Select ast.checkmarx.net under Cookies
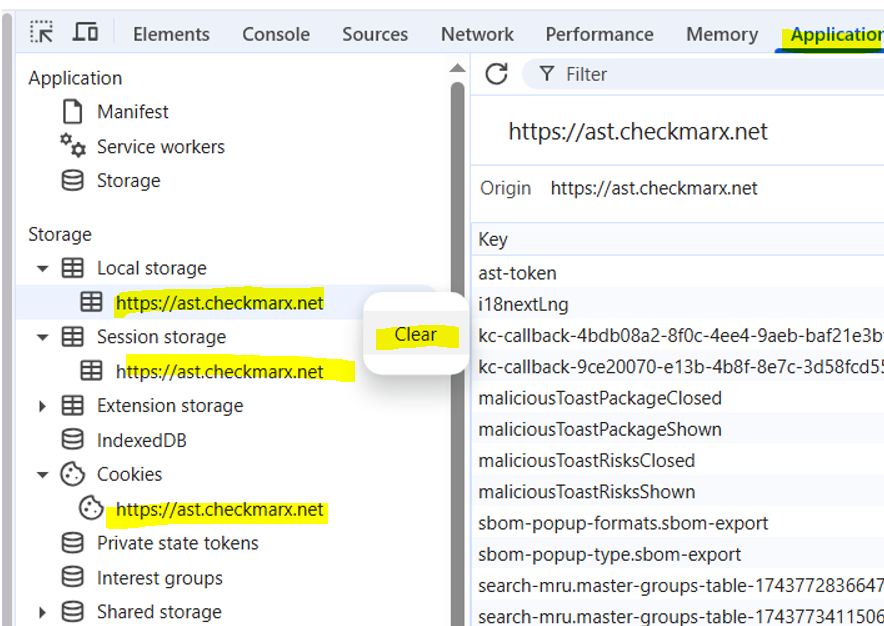884x626 pixels. pos(219,509)
